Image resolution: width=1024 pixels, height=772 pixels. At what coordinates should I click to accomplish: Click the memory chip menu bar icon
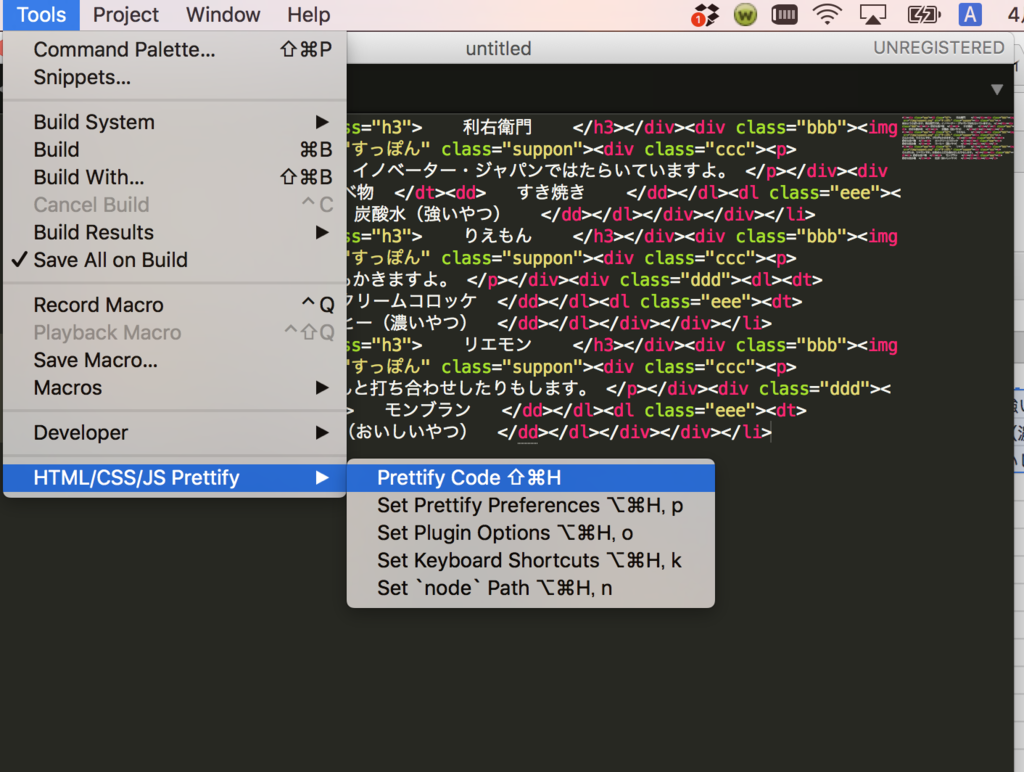pos(785,15)
